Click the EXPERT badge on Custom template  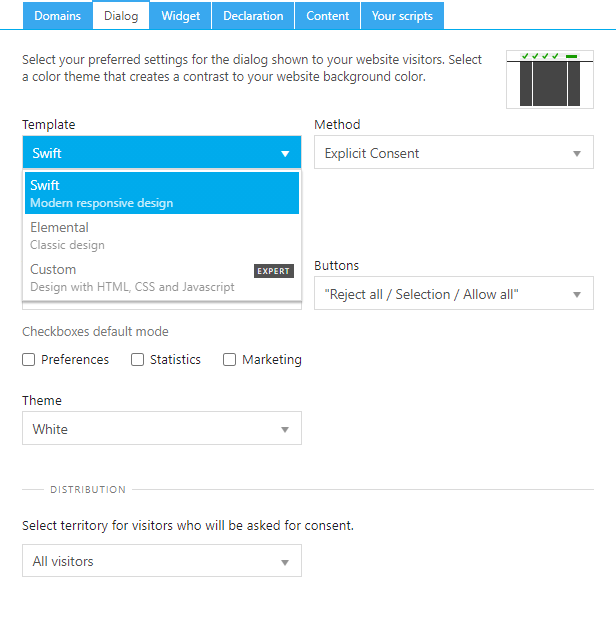coord(273,271)
